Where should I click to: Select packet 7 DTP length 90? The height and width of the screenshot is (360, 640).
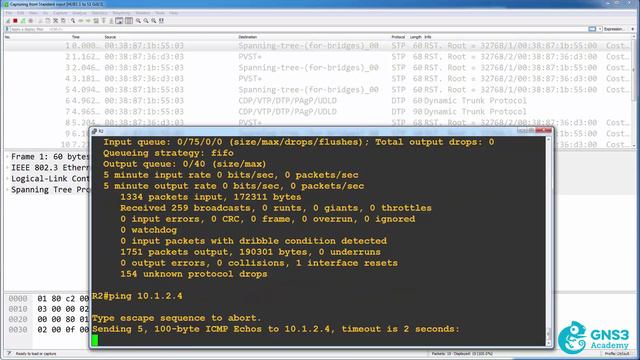point(318,112)
